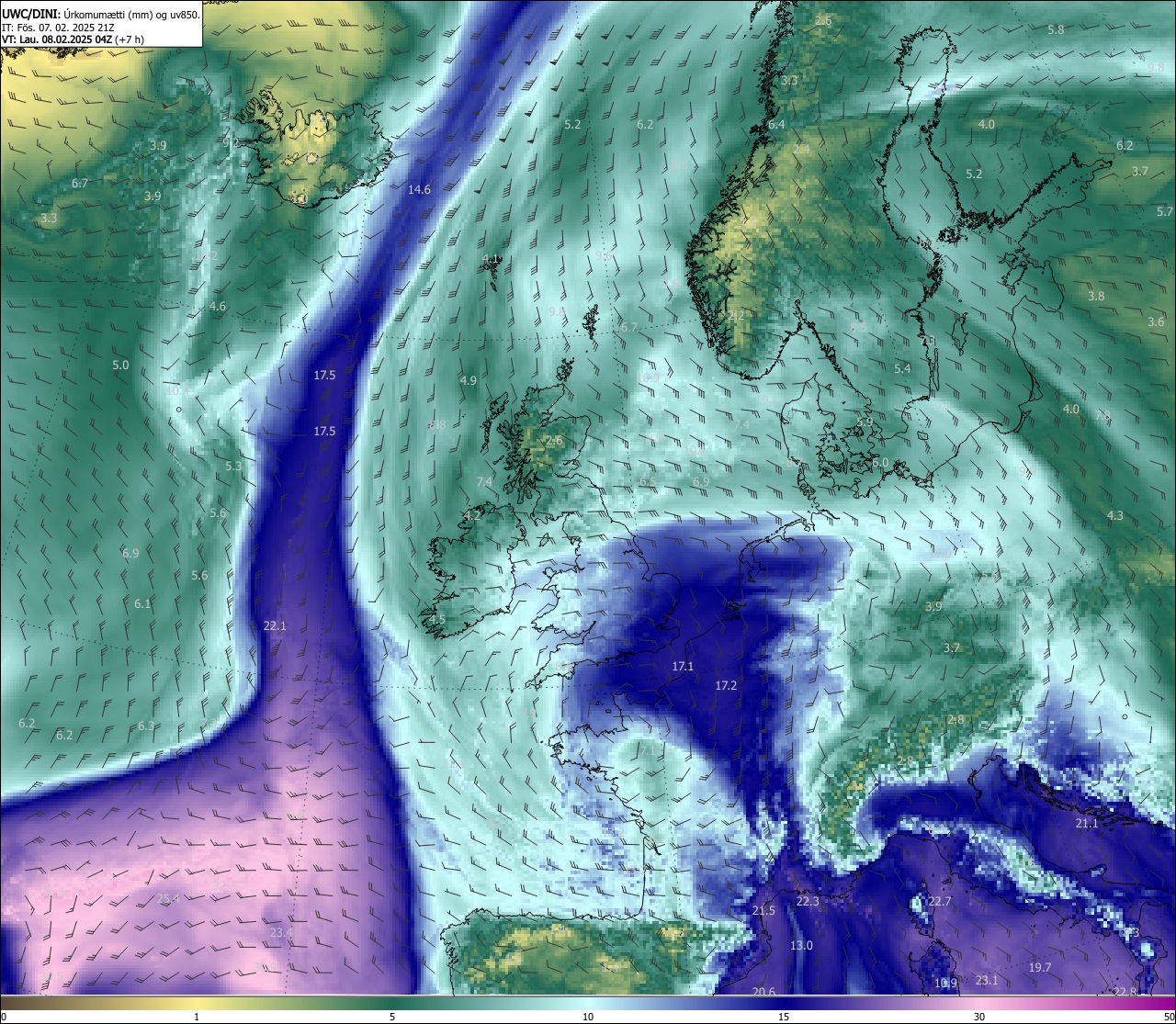The width and height of the screenshot is (1176, 1024).
Task: Click the 19.7 value over Italy
Action: 1040,968
